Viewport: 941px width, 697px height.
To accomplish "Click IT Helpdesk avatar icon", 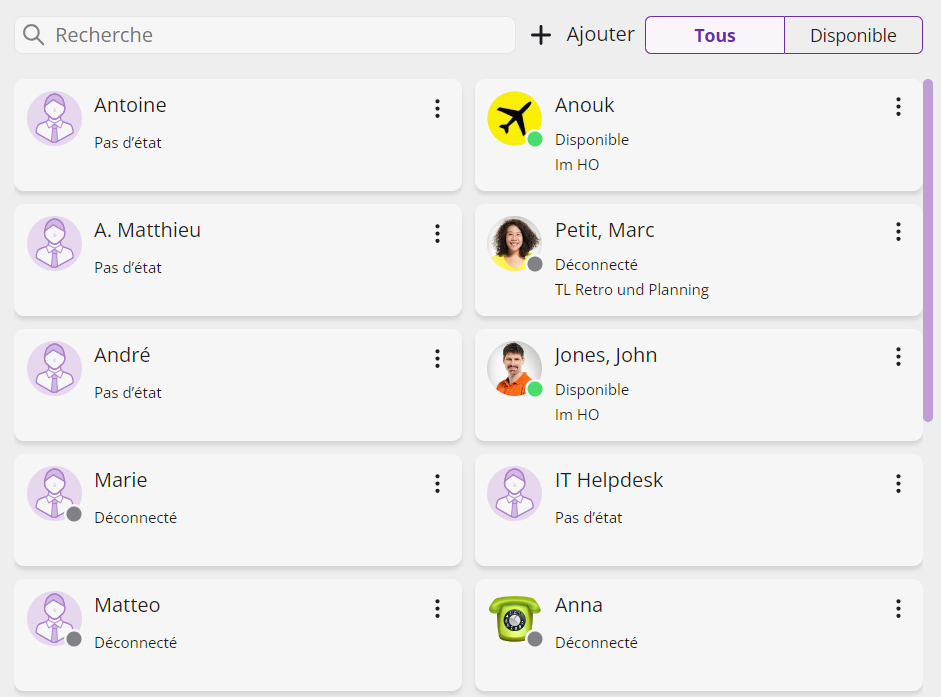I will point(514,493).
